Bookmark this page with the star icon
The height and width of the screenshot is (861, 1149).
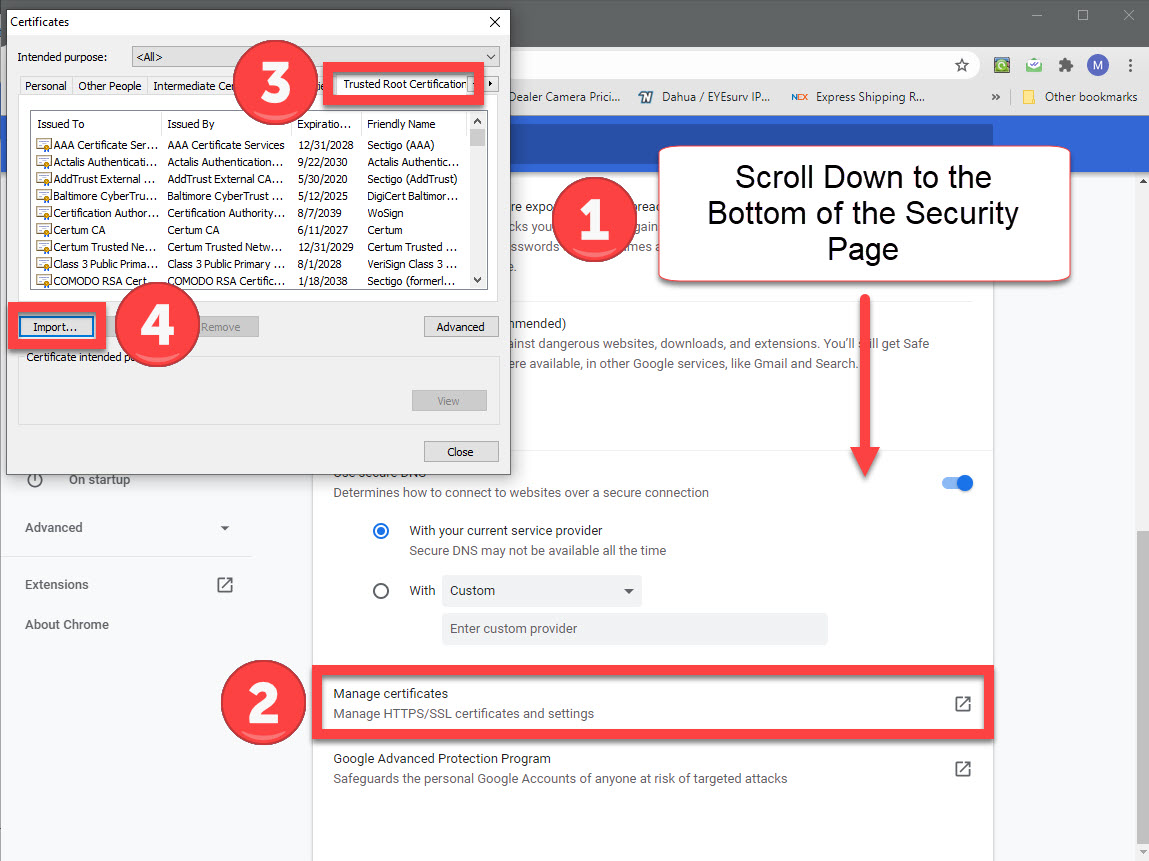[x=961, y=65]
